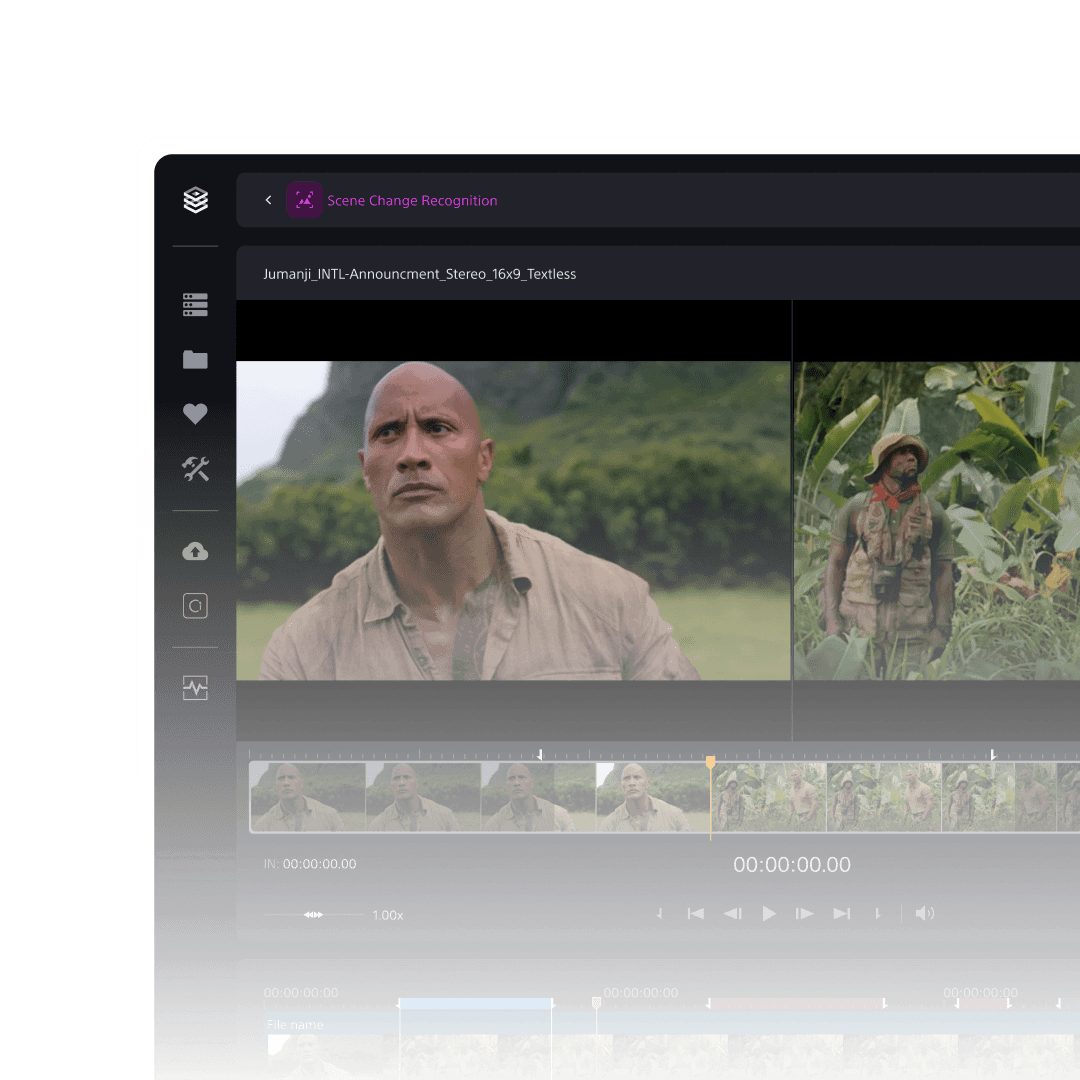Open tools via wrench and hammer icon
This screenshot has height=1080, width=1080.
(x=195, y=468)
